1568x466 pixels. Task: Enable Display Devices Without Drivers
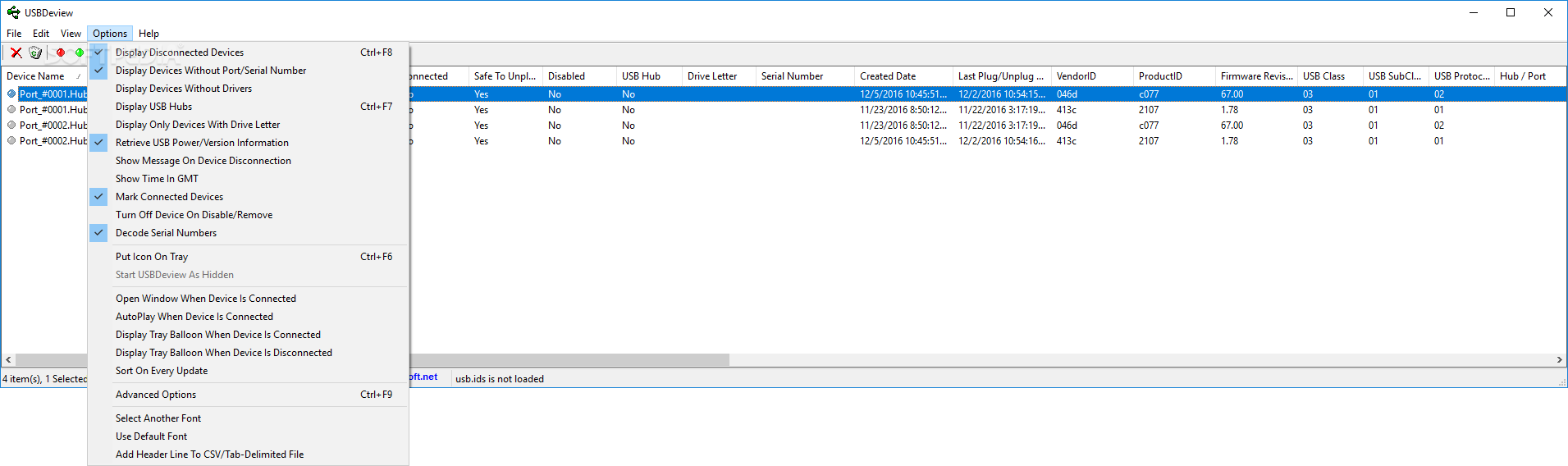point(248,89)
